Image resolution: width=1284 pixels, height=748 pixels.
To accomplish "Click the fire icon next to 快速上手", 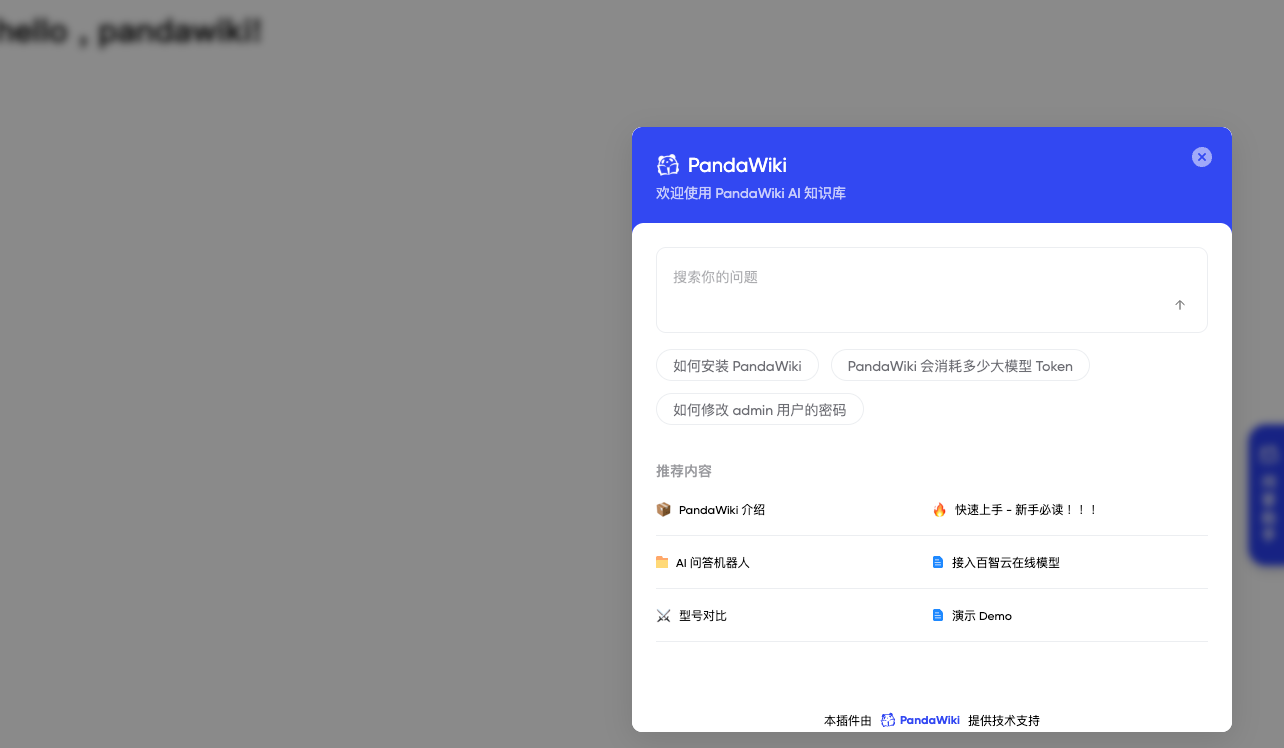I will [x=939, y=509].
